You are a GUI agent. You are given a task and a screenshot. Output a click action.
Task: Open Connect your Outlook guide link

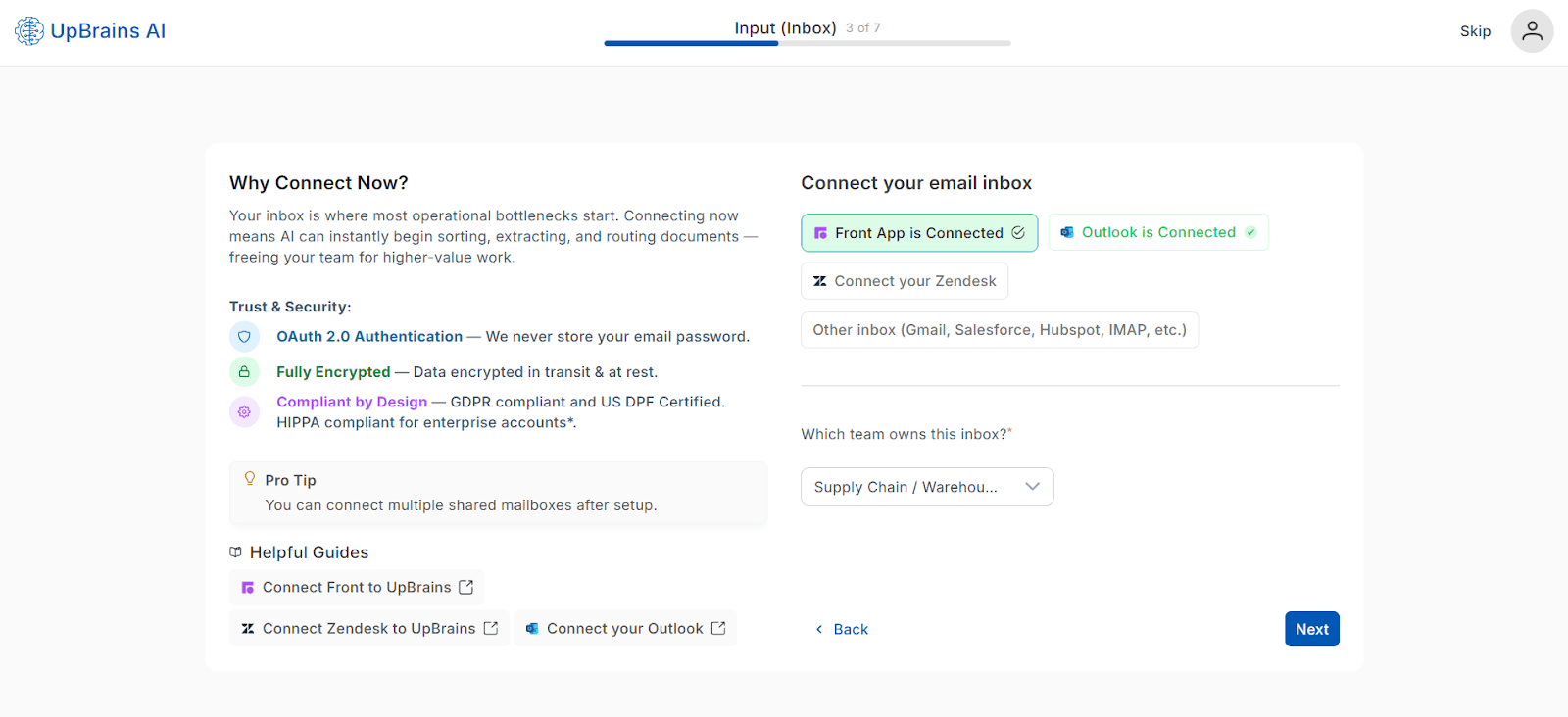coord(625,628)
